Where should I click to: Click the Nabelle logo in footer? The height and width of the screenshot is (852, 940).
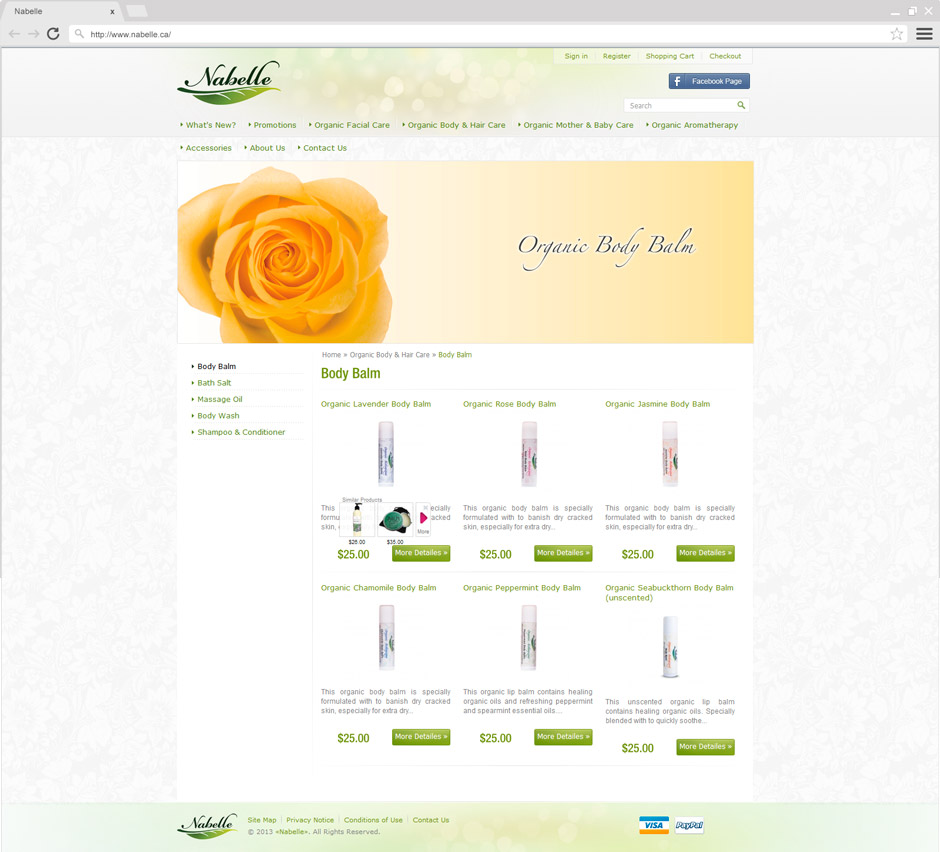click(x=207, y=826)
